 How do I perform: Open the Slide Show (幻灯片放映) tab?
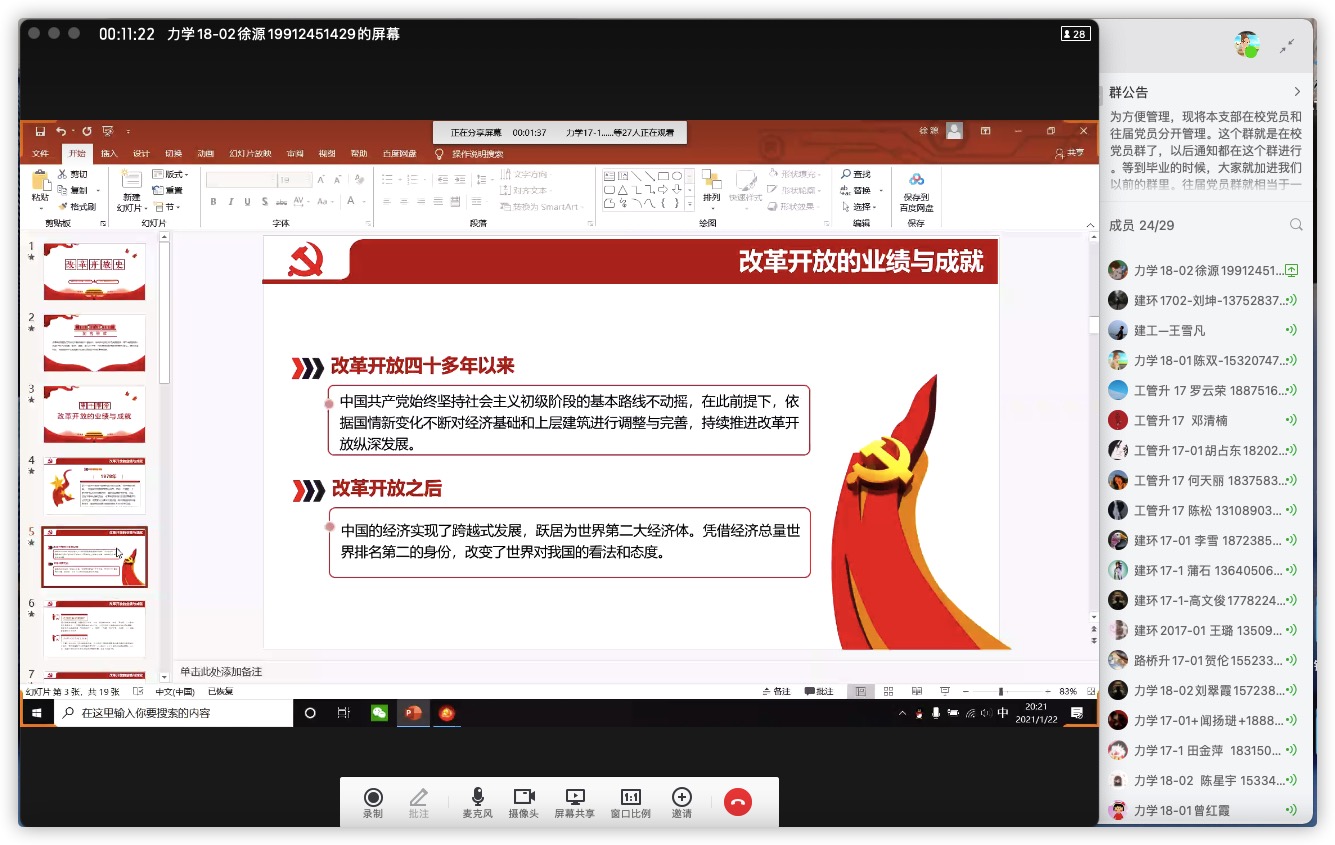click(x=250, y=154)
